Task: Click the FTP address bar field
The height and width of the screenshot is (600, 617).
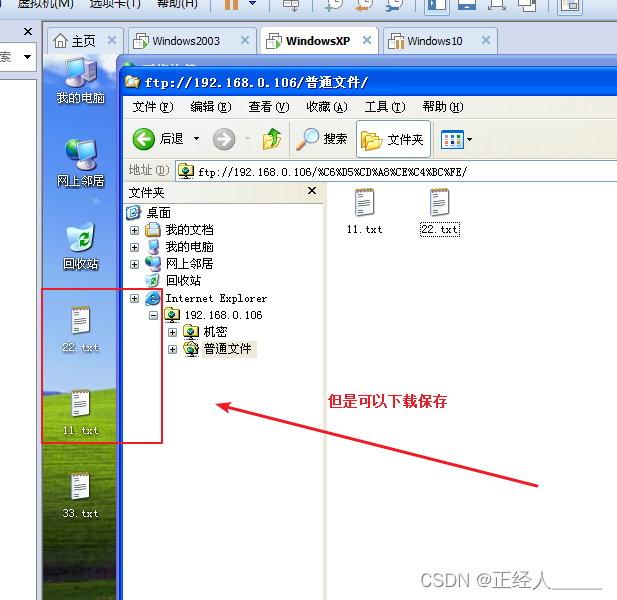Action: [396, 172]
